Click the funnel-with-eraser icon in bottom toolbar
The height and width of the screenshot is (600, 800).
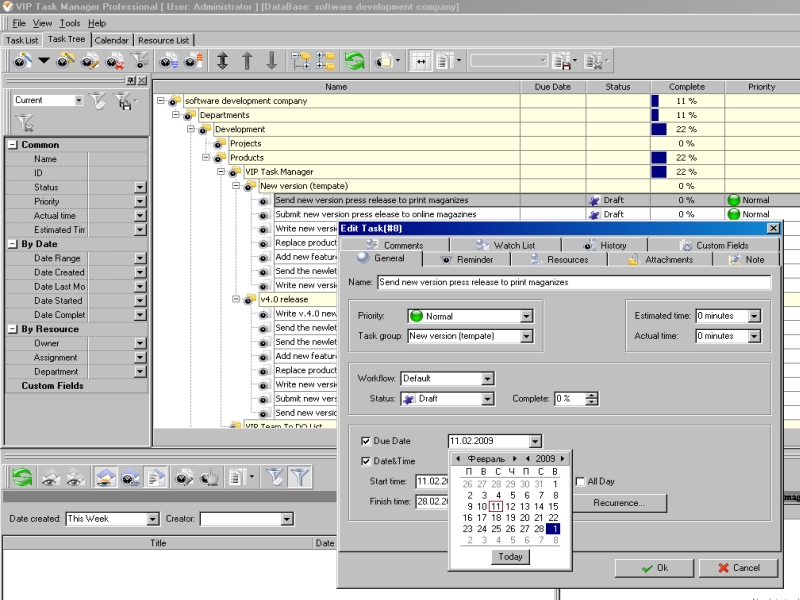pos(274,478)
